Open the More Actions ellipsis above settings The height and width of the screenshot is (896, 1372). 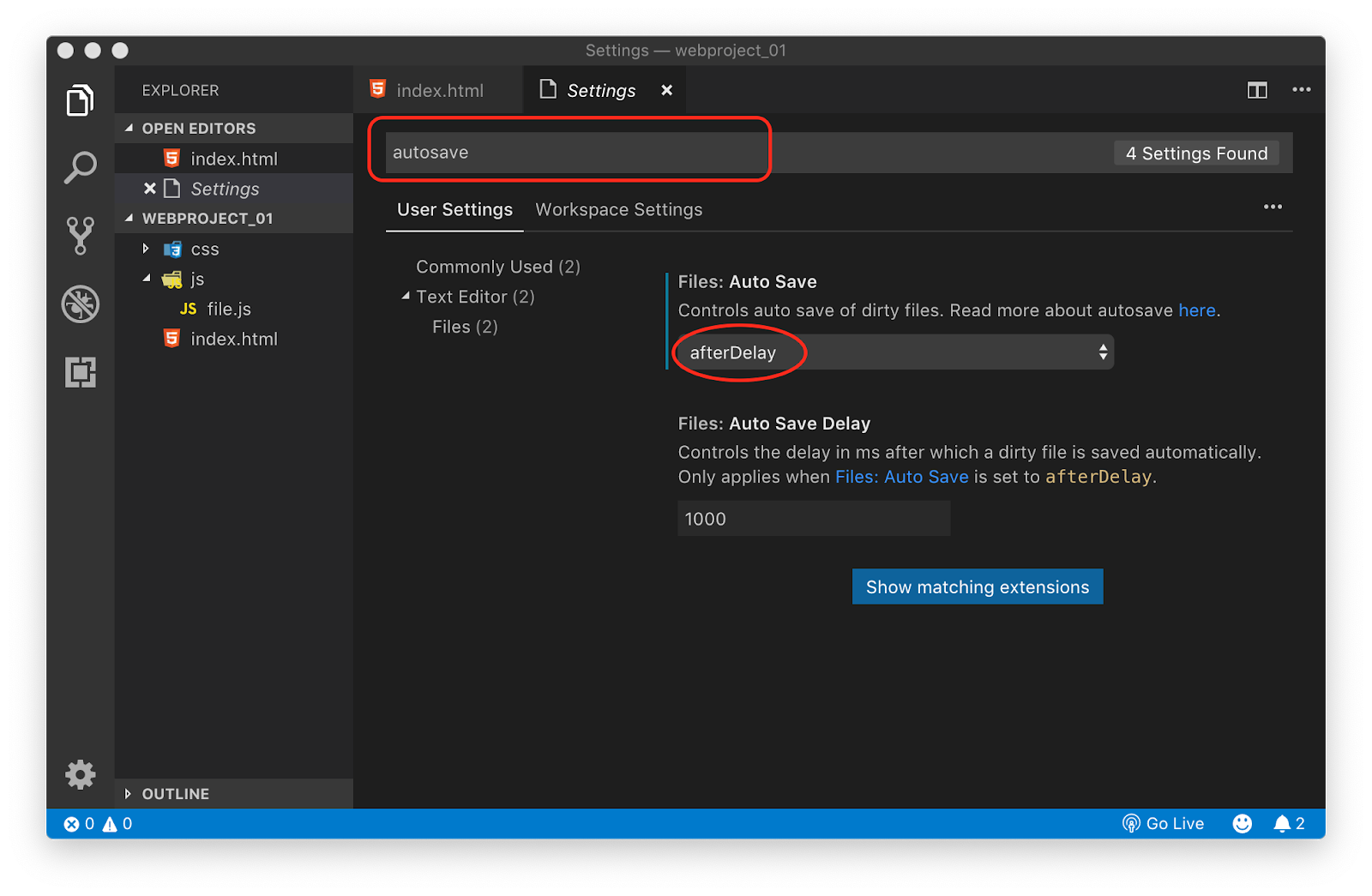coord(1273,207)
